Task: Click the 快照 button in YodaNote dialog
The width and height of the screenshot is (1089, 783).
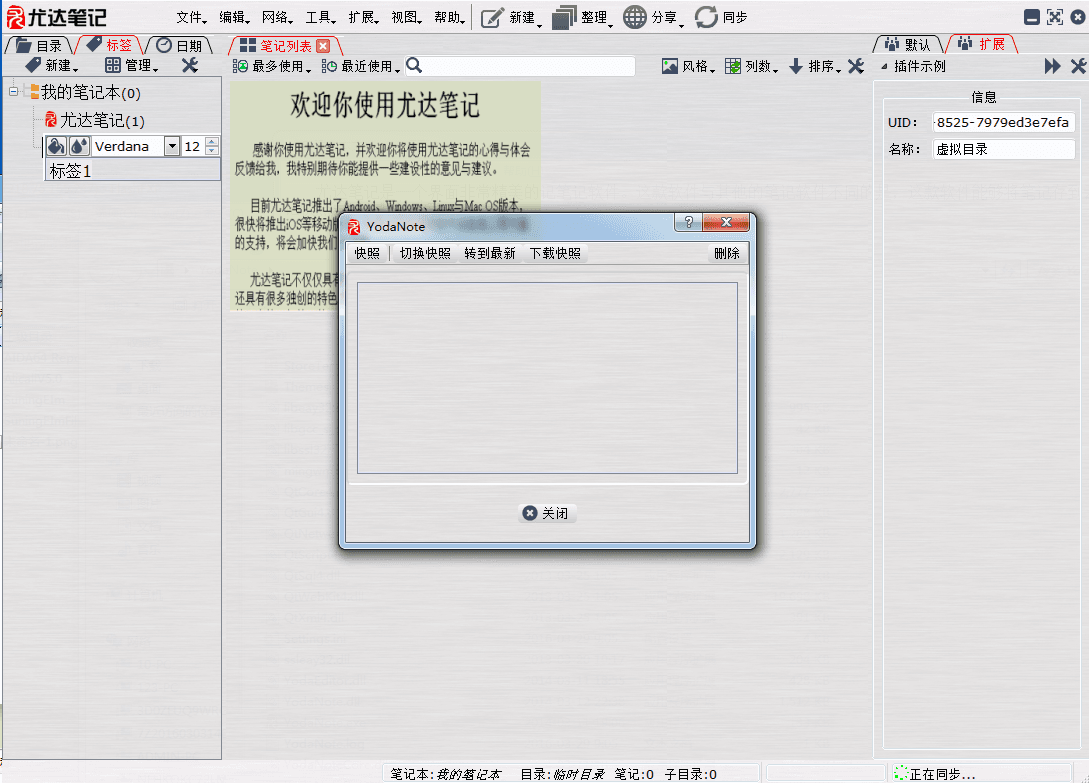Action: coord(367,254)
